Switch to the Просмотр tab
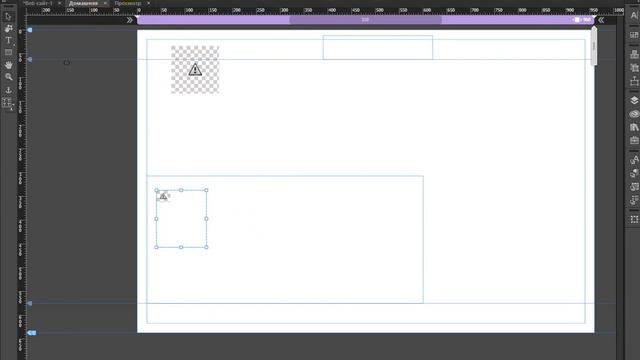This screenshot has height=360, width=640. tap(128, 3)
